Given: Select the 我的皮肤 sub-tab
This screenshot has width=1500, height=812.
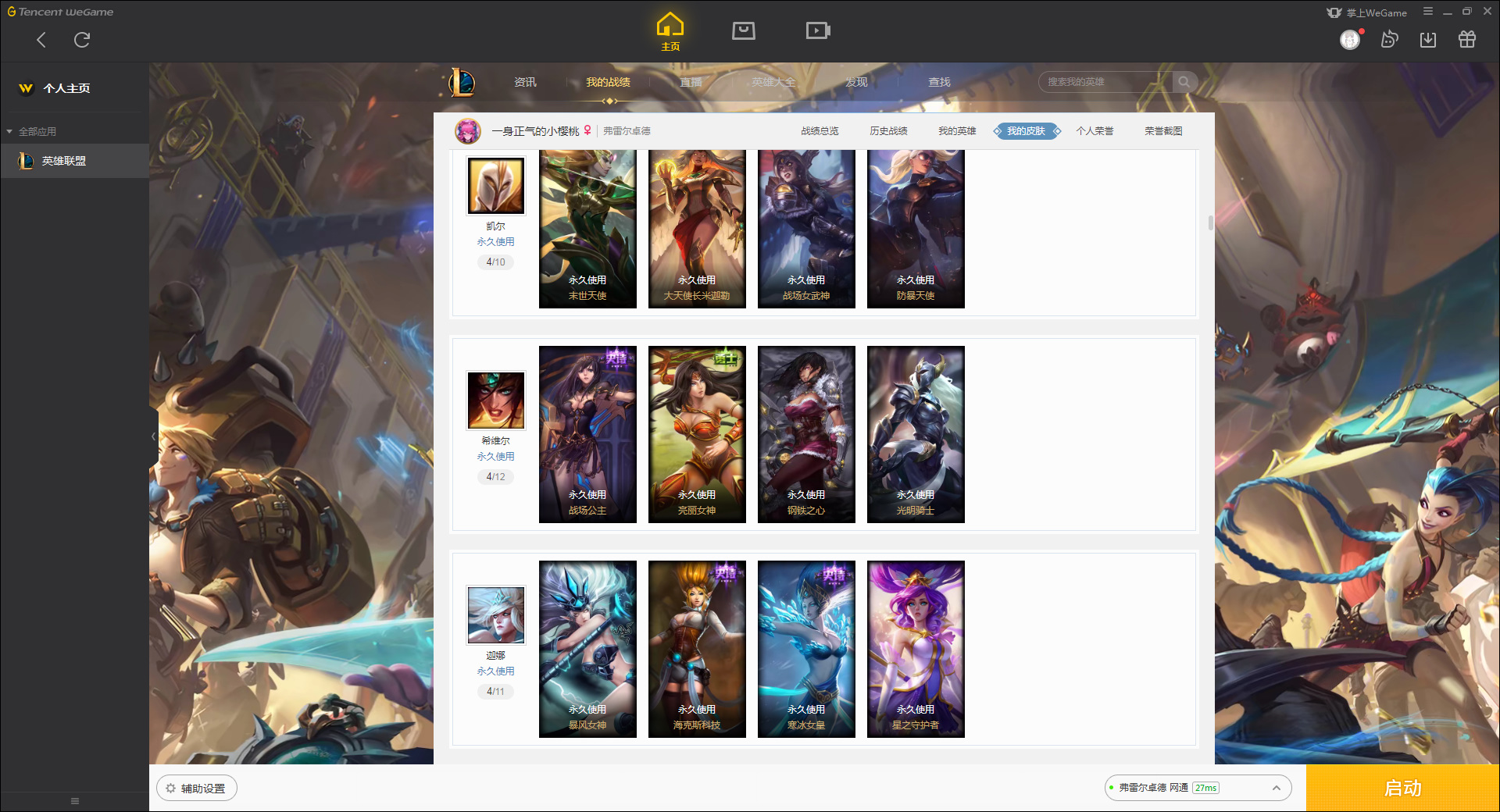Looking at the screenshot, I should [x=1027, y=131].
